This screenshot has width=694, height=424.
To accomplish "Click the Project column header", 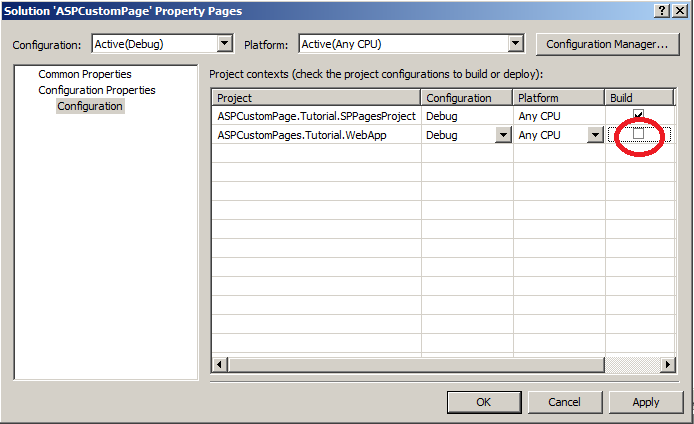I will click(x=315, y=98).
